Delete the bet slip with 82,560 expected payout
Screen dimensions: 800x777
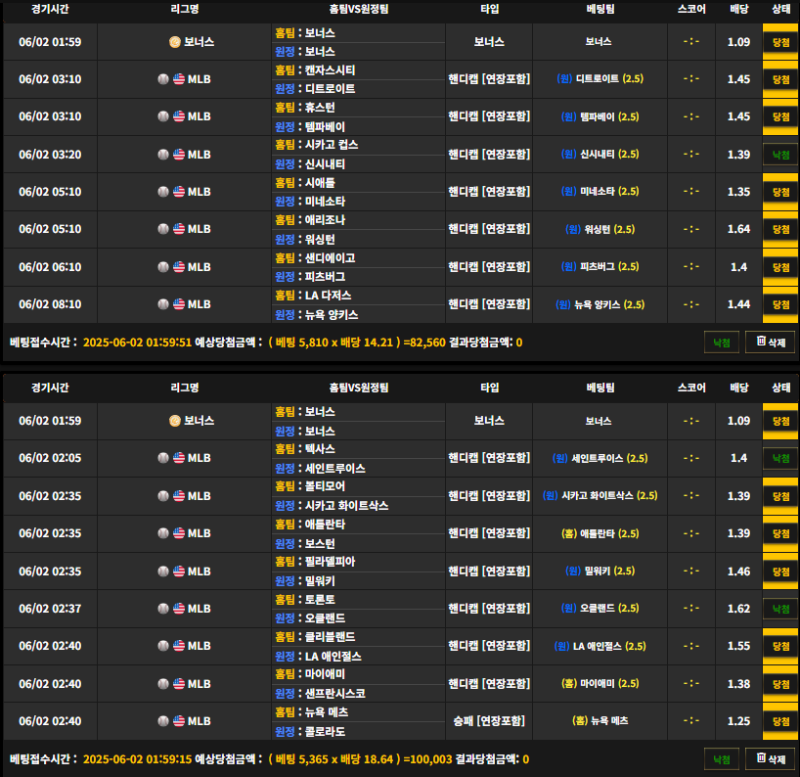pos(770,342)
